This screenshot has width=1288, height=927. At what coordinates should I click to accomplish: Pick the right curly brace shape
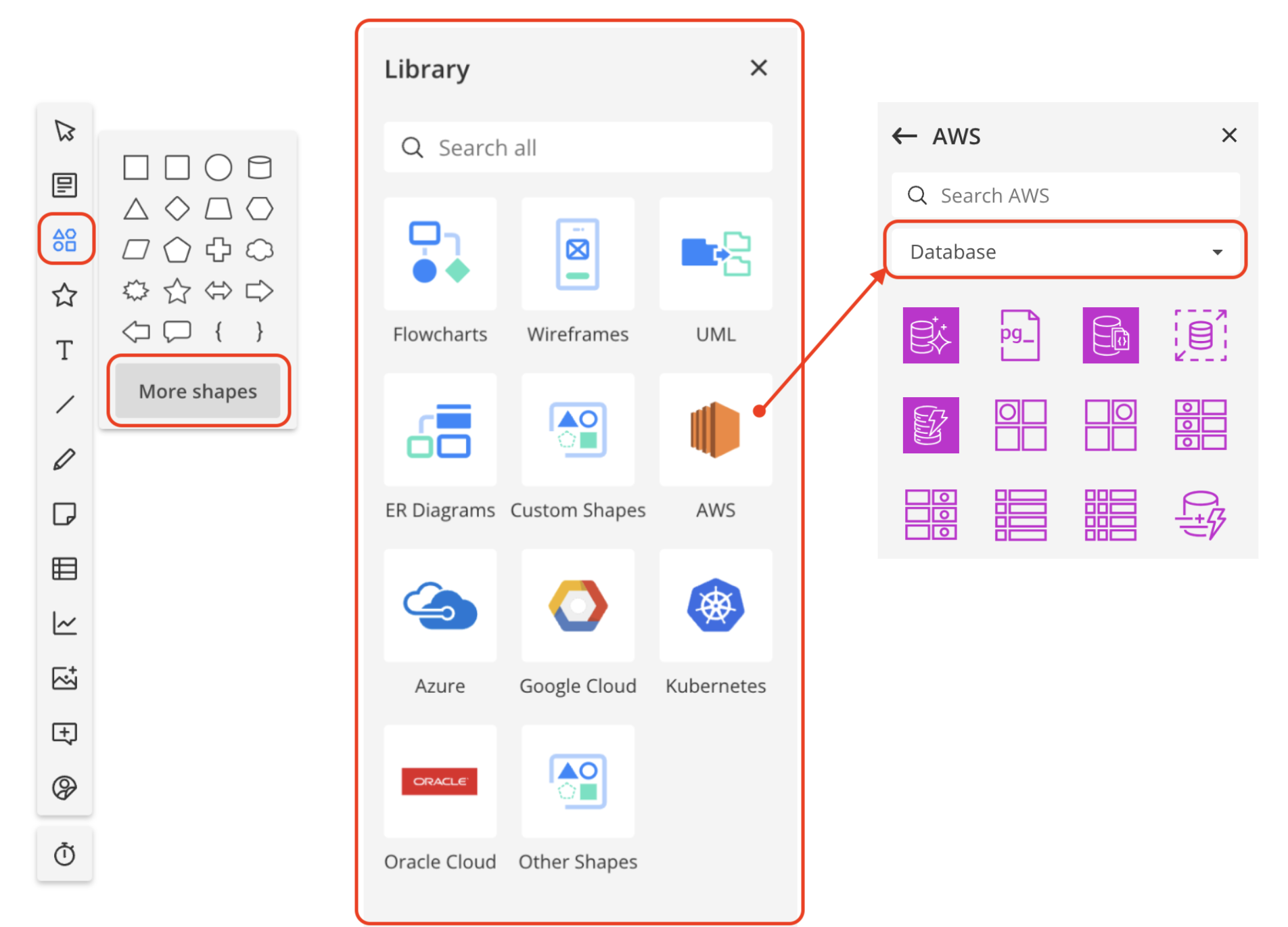click(x=260, y=332)
